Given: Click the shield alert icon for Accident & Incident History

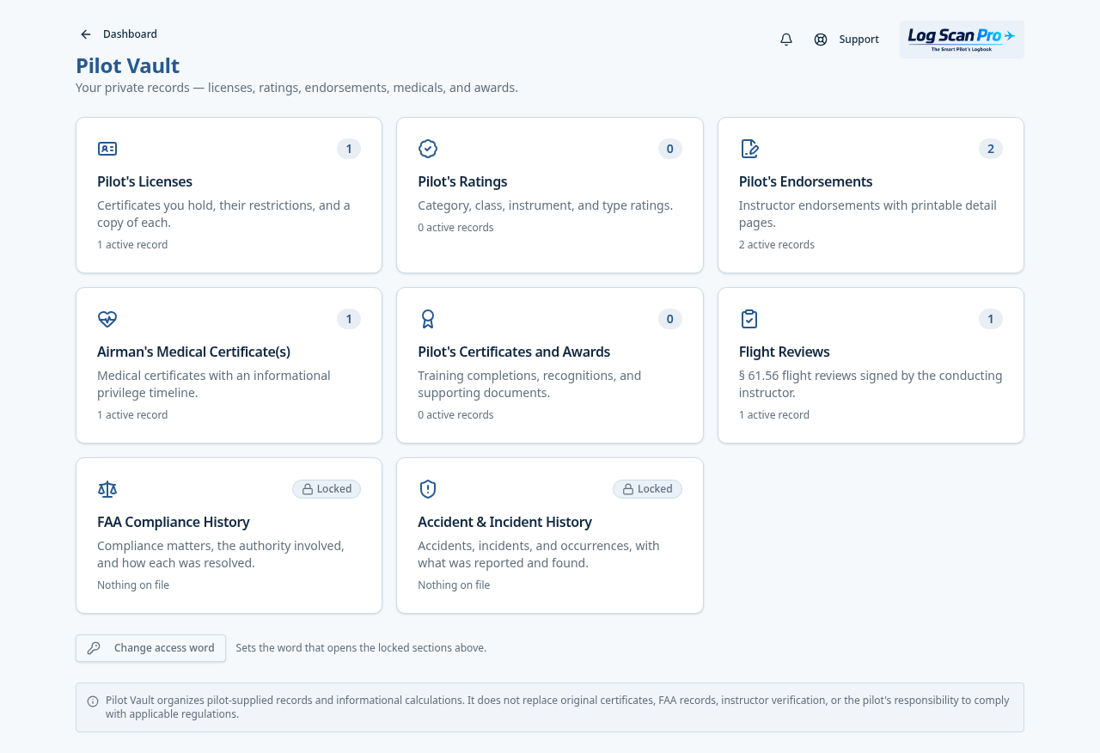Looking at the screenshot, I should pos(428,489).
